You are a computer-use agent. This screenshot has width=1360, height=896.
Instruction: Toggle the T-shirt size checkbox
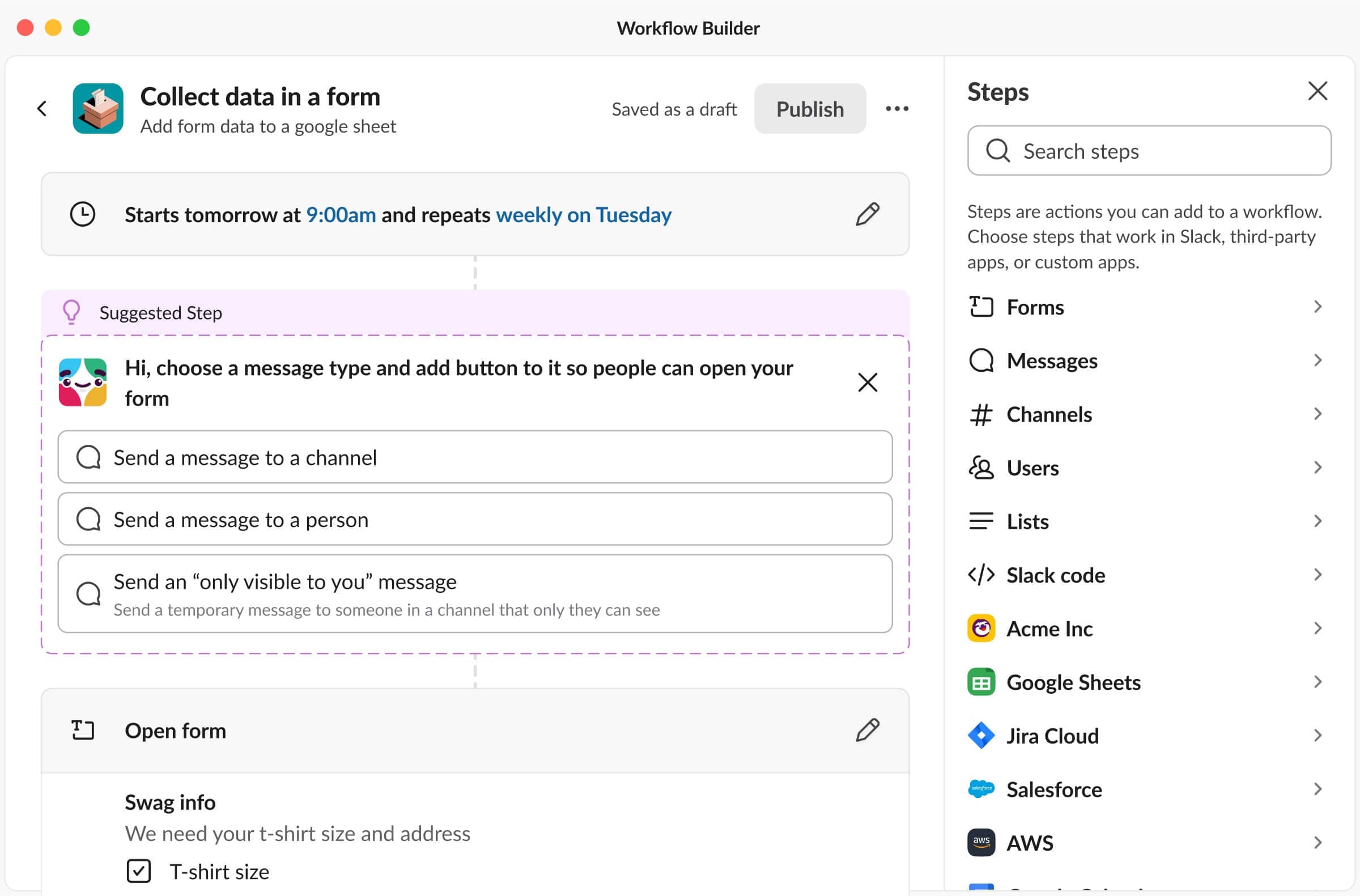click(138, 872)
